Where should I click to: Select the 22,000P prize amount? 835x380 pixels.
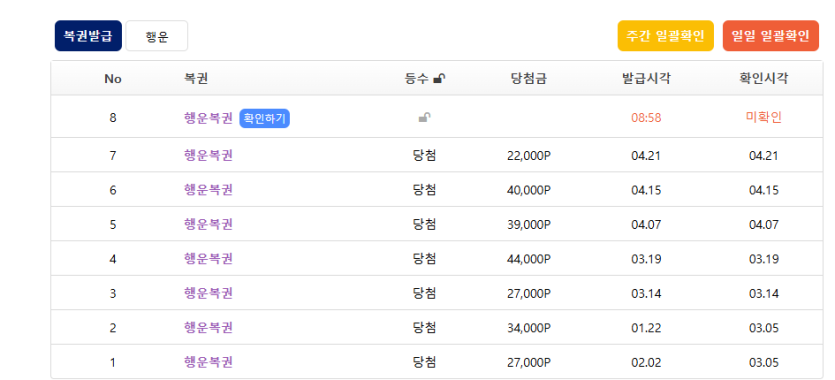(x=529, y=156)
